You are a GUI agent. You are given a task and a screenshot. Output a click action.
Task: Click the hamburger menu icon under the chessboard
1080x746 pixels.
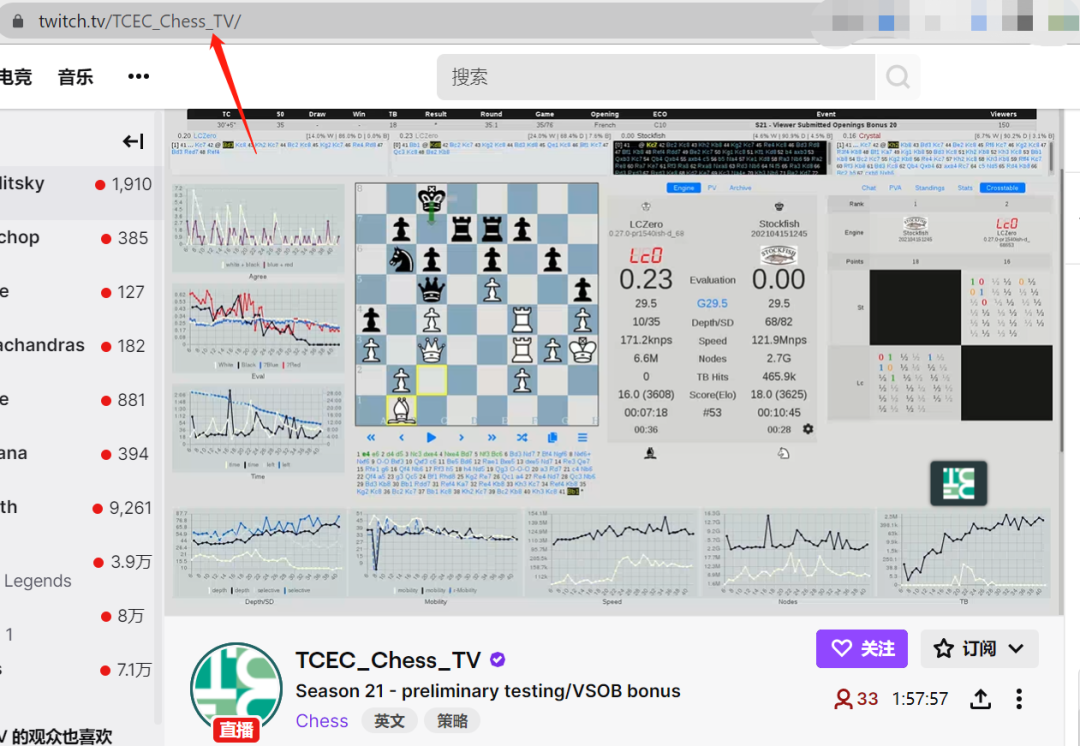(x=583, y=437)
